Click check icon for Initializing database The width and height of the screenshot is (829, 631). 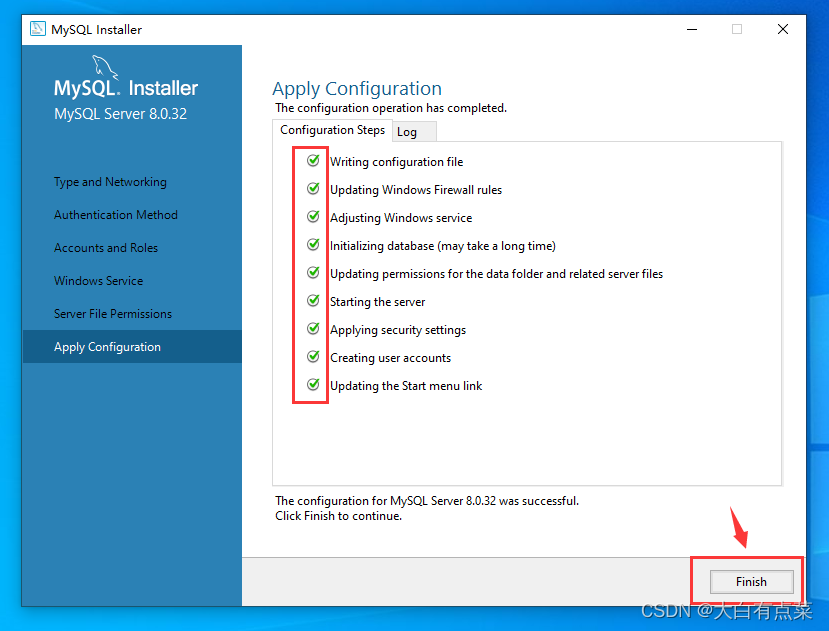[x=313, y=245]
